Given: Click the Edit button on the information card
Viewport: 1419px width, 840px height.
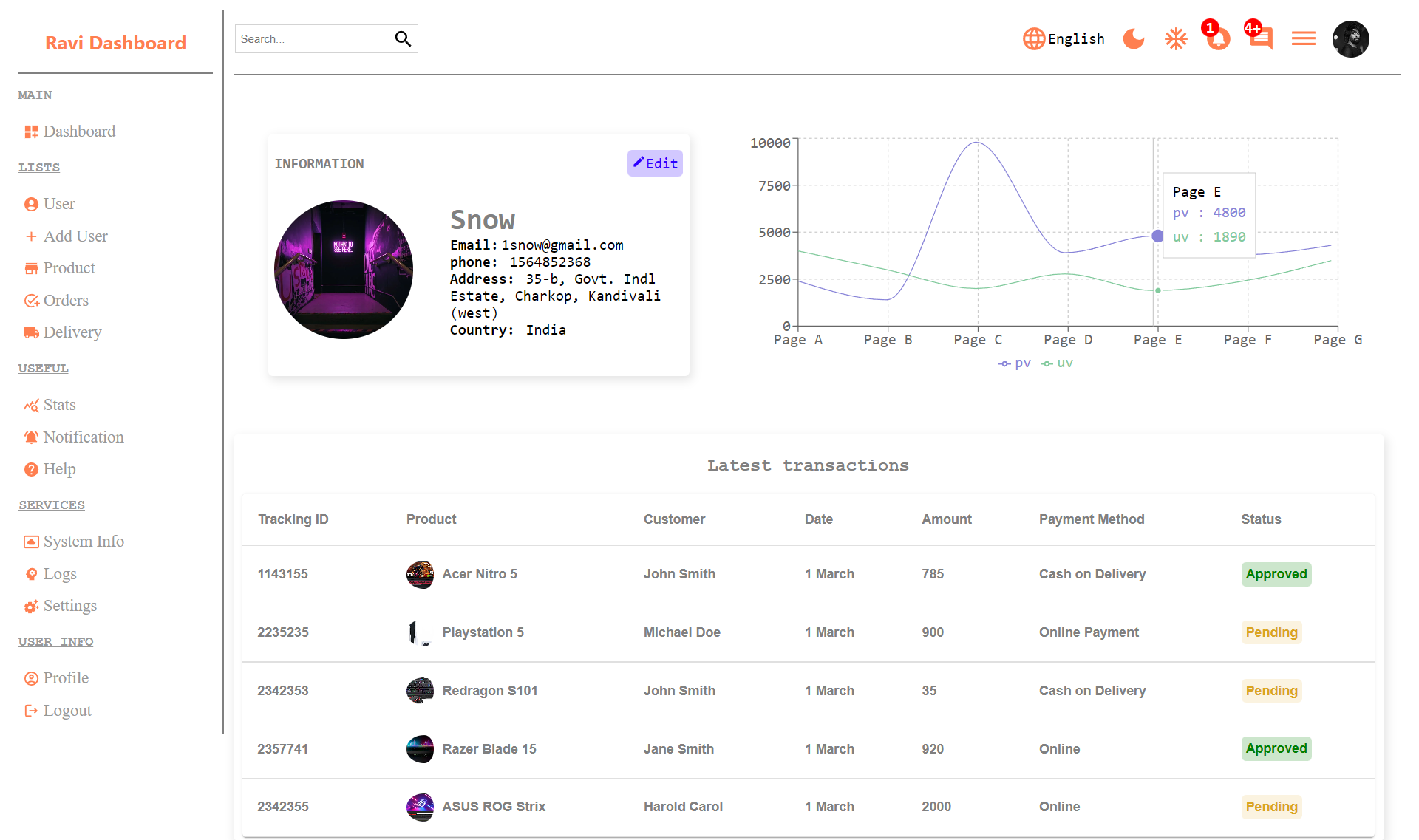Looking at the screenshot, I should pos(654,163).
